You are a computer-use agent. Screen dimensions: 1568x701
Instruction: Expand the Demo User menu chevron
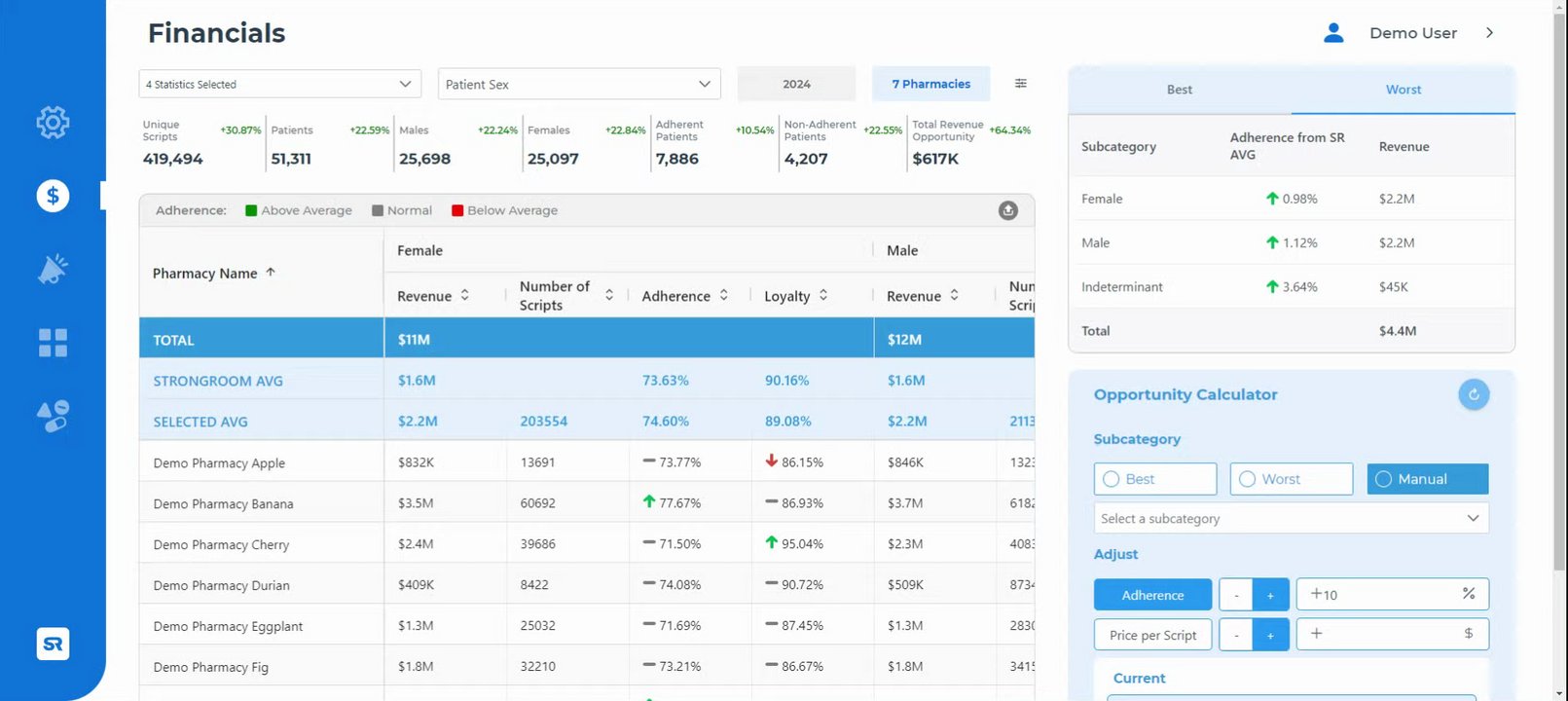click(x=1489, y=33)
